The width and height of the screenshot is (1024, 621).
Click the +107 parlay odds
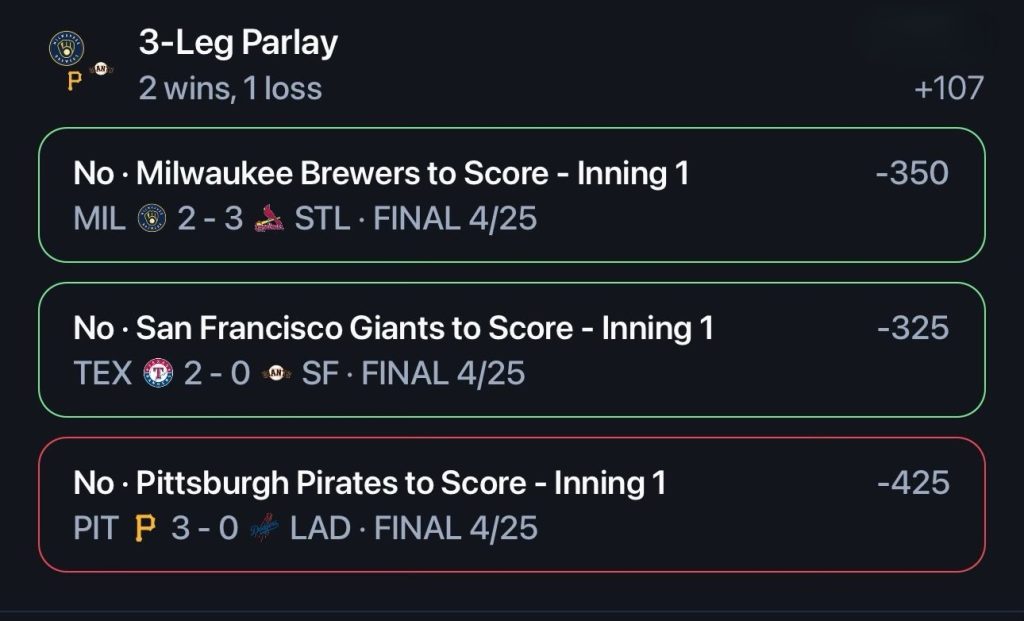pos(949,88)
